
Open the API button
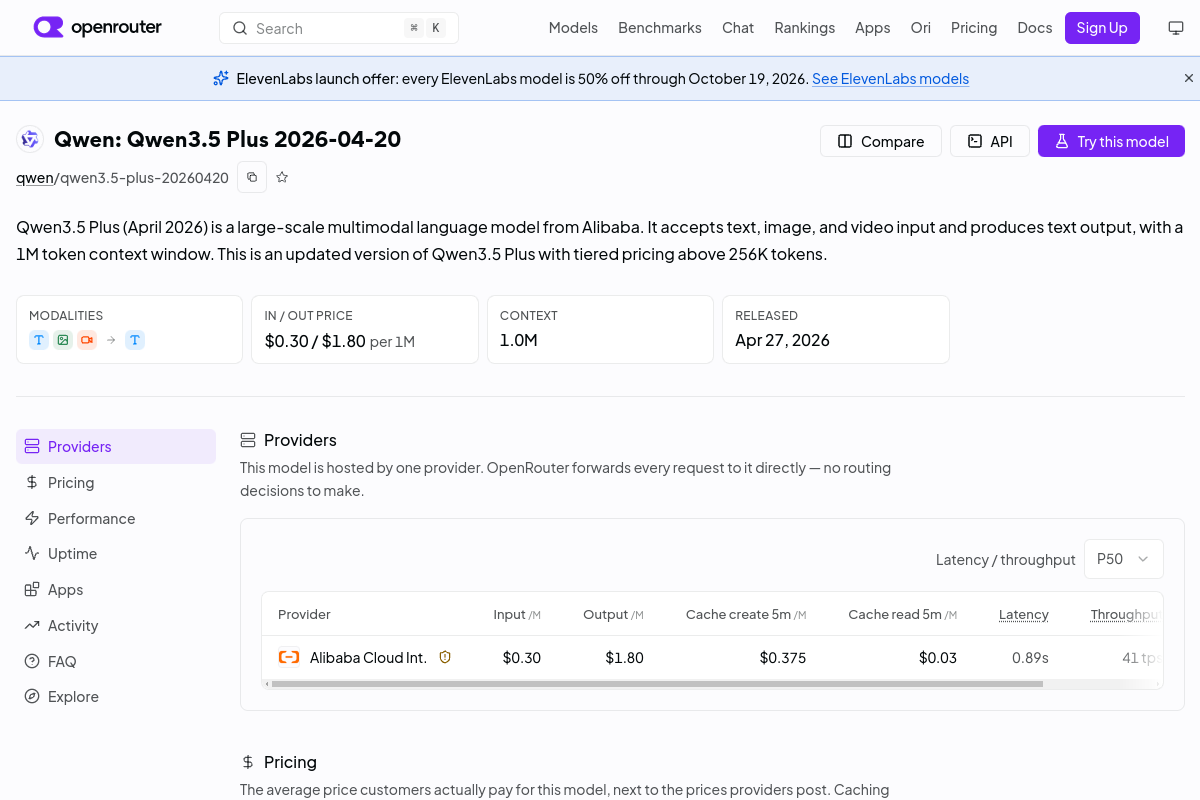[x=990, y=141]
